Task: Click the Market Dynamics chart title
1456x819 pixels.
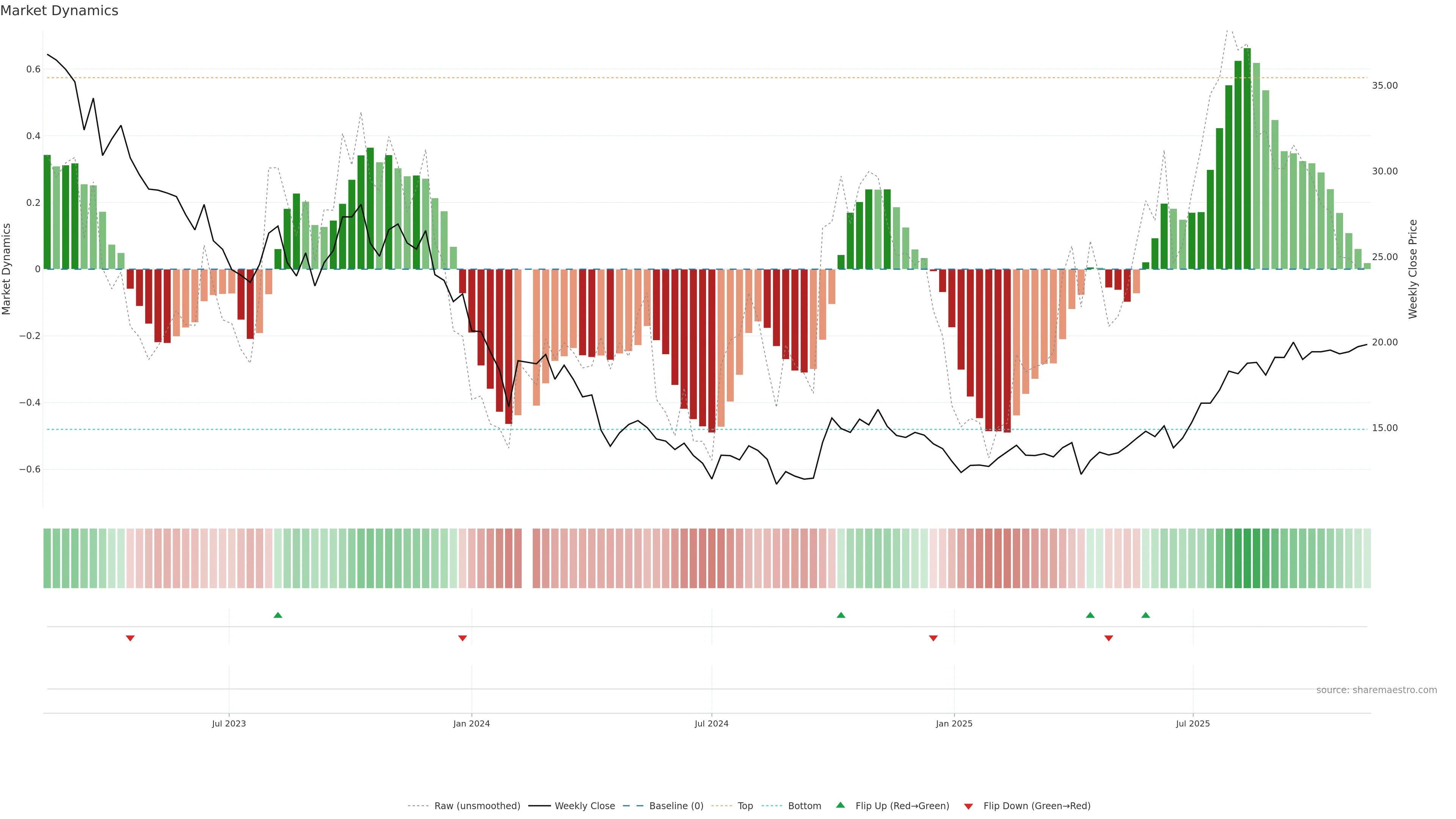Action: pos(60,11)
